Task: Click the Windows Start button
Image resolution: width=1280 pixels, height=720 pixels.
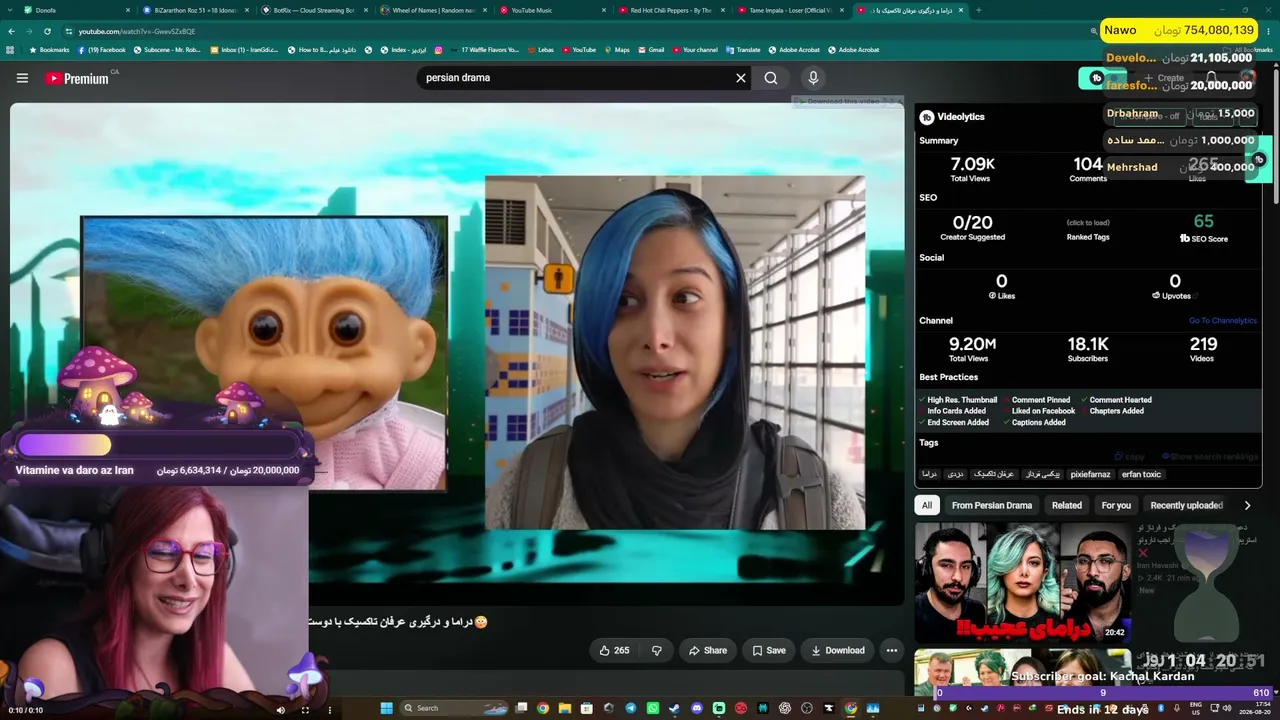Action: coord(387,708)
